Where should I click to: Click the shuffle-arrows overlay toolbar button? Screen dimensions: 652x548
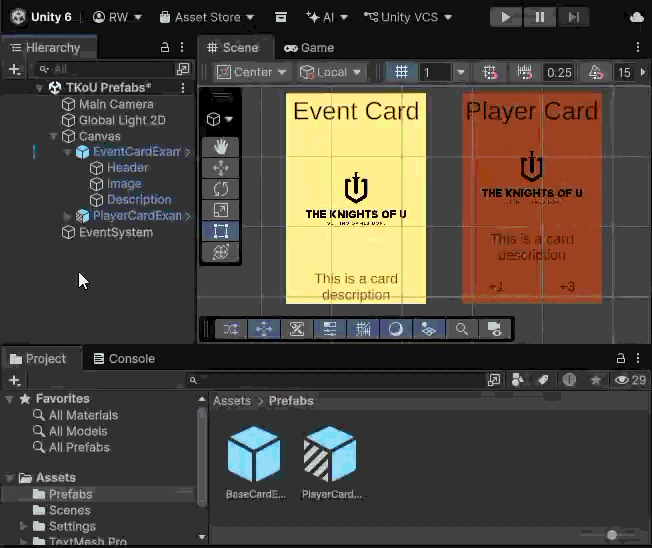[231, 329]
